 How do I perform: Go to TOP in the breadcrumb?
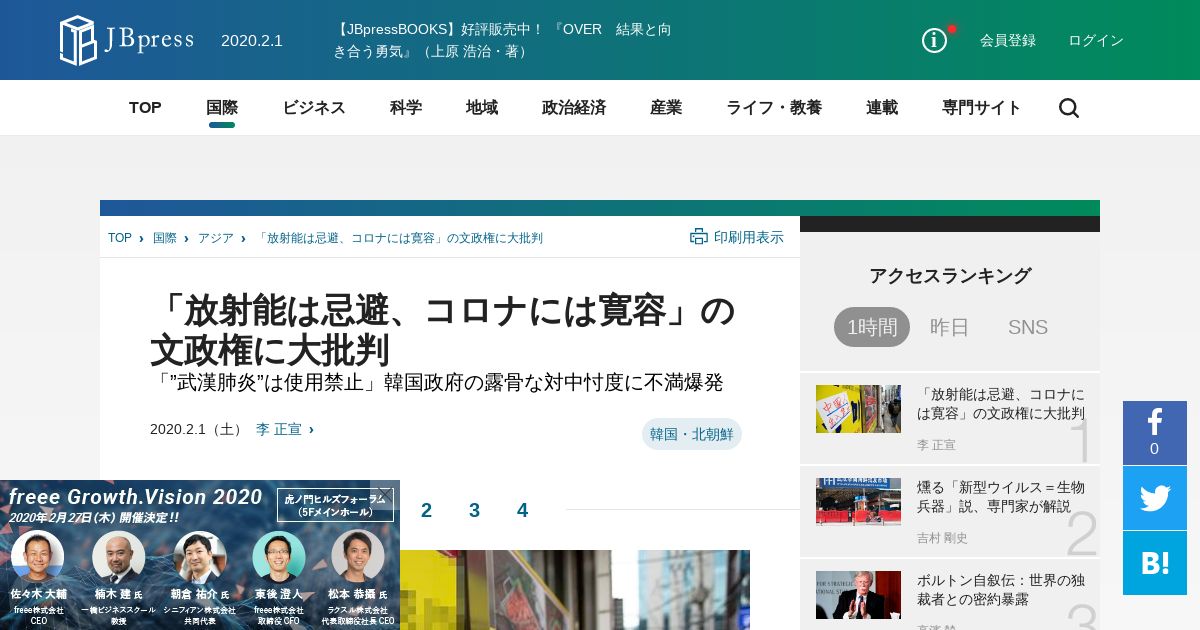point(120,238)
